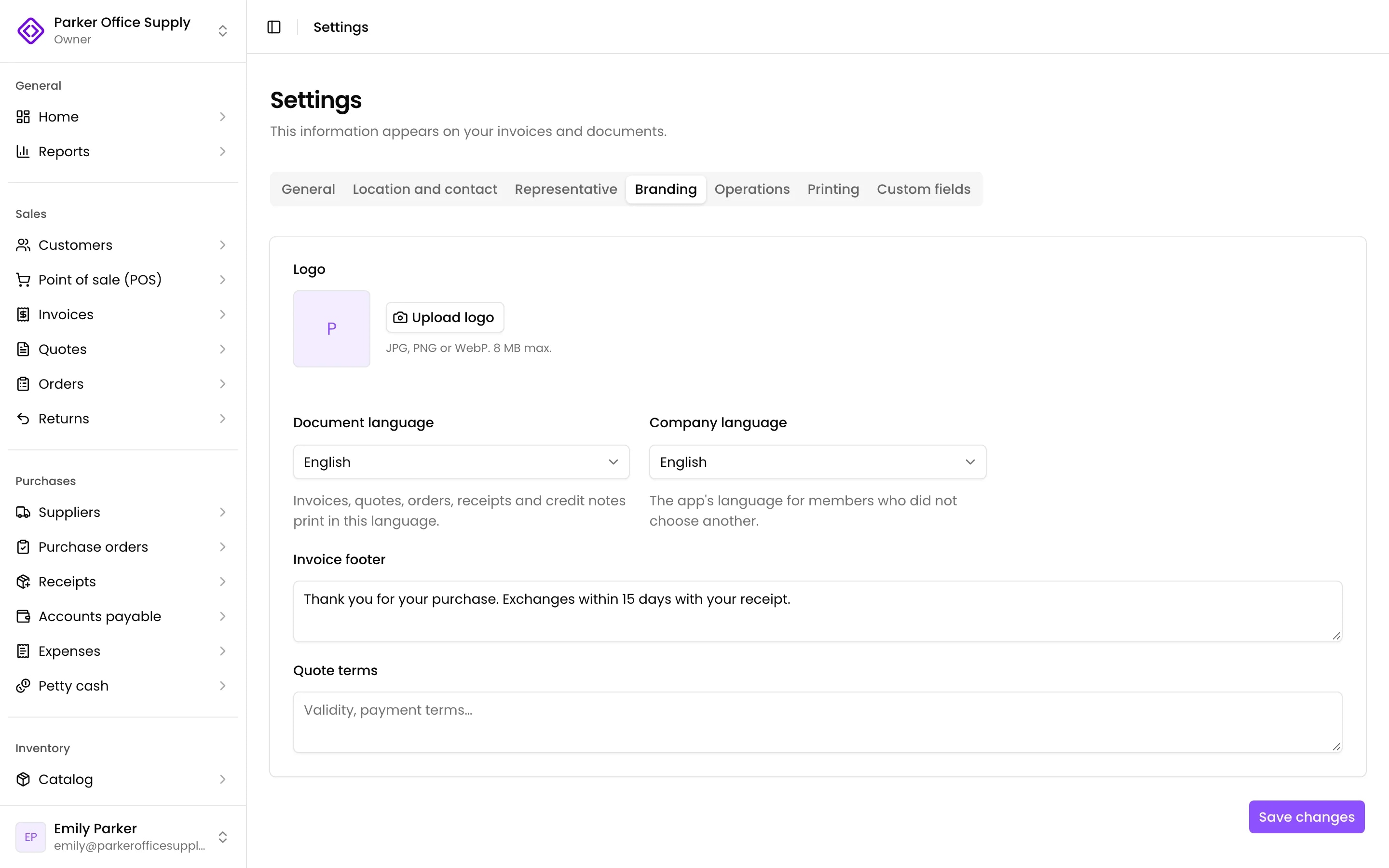Click the Customers people icon
This screenshot has height=868, width=1389.
point(23,245)
